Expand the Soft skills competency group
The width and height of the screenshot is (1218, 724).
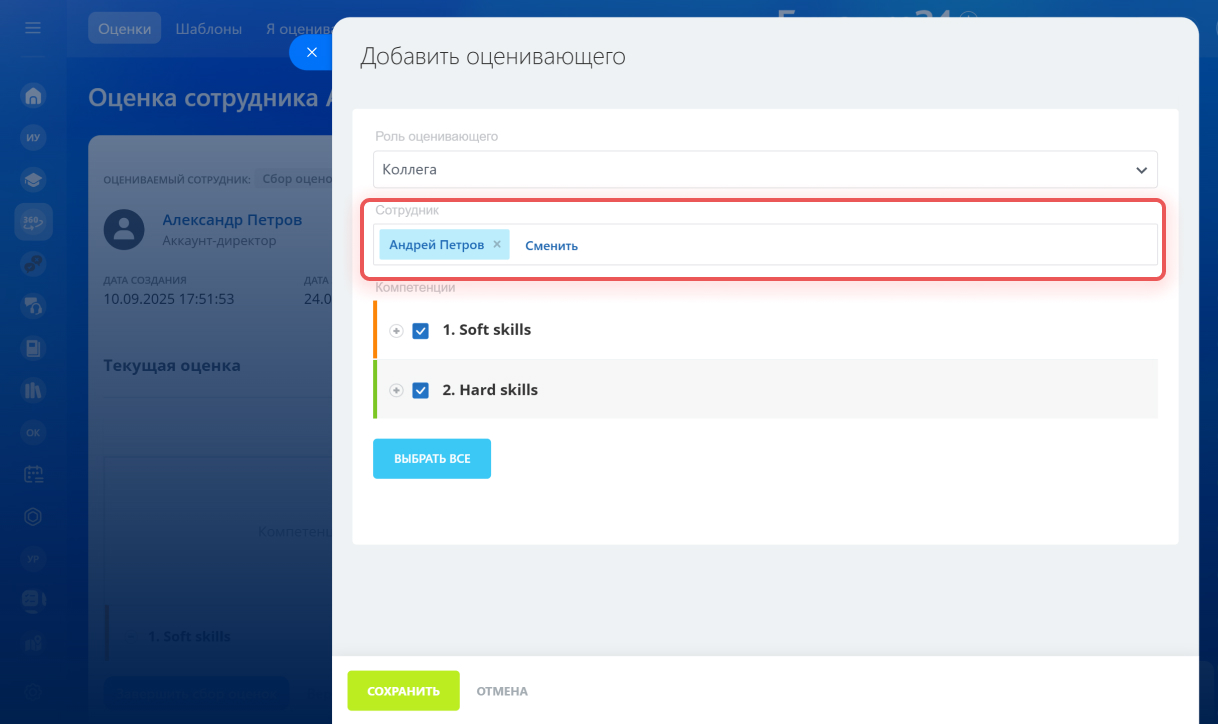click(x=396, y=330)
